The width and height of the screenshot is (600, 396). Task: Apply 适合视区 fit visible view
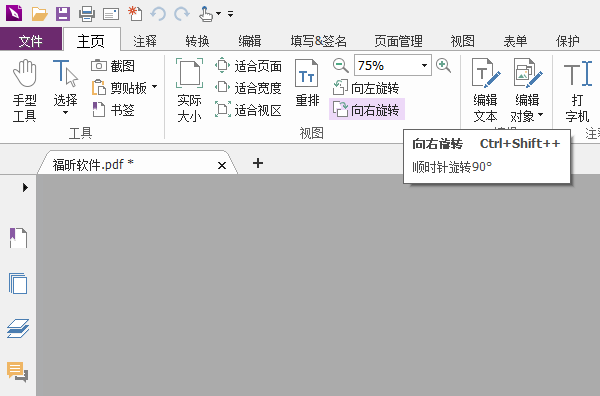248,110
